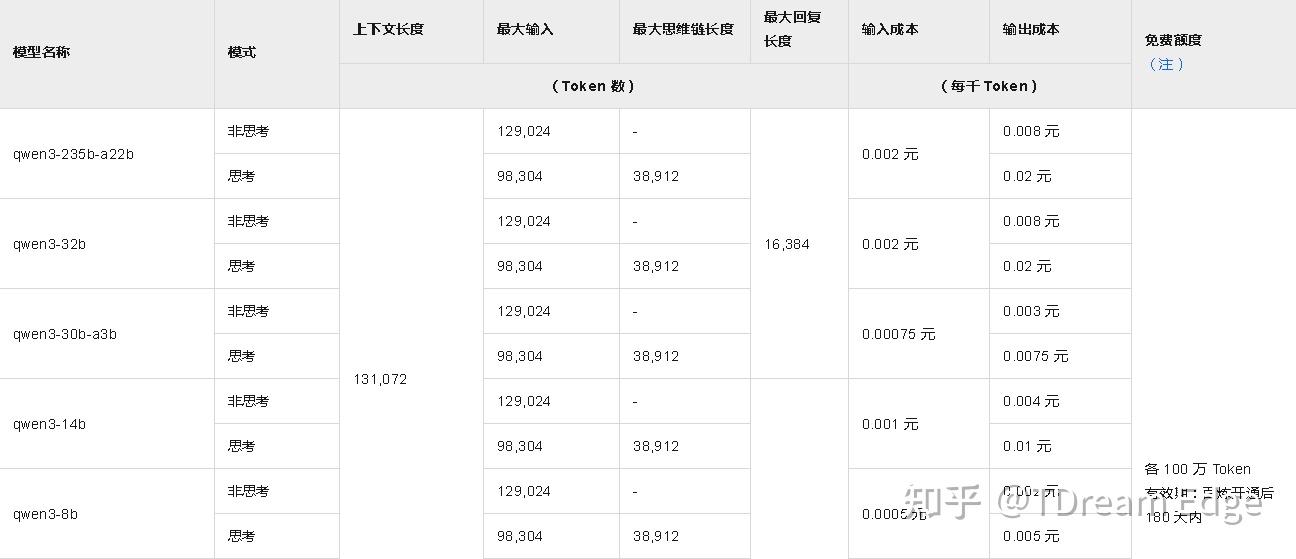Select the qwen3-8b model cell
This screenshot has height=559, width=1296.
(45, 514)
